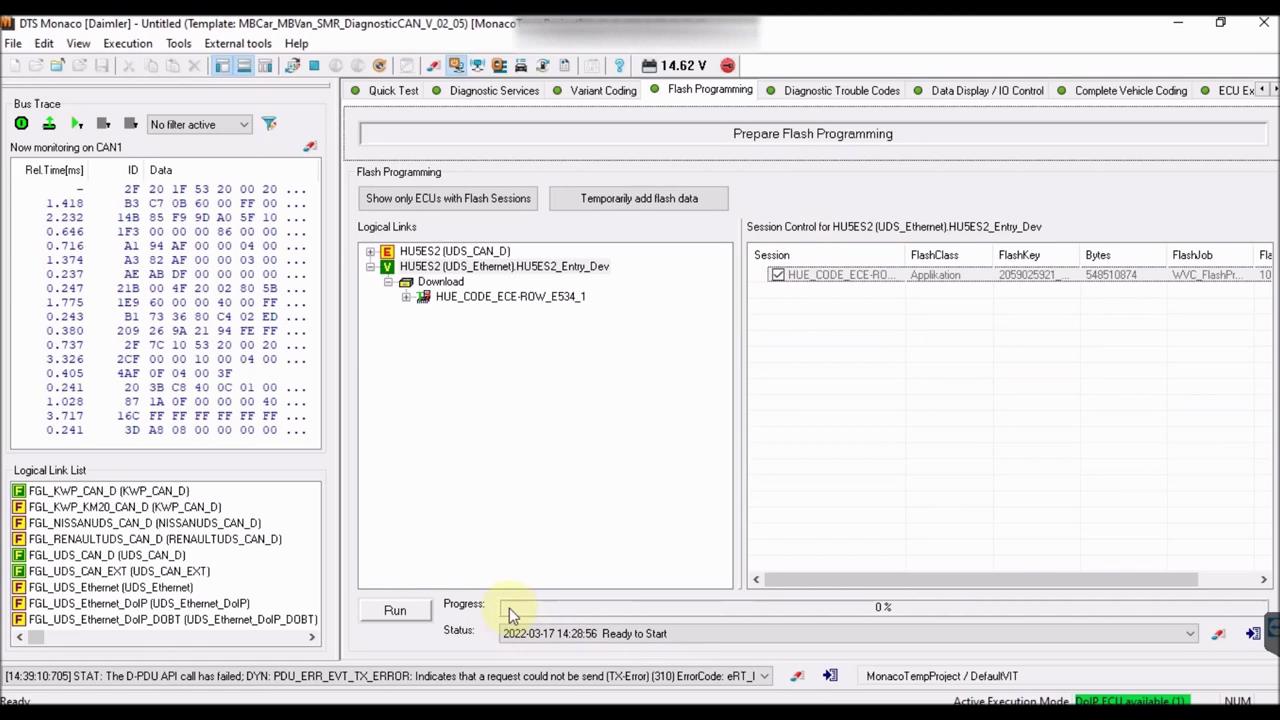Clear flash status with eraser icon

point(1218,634)
